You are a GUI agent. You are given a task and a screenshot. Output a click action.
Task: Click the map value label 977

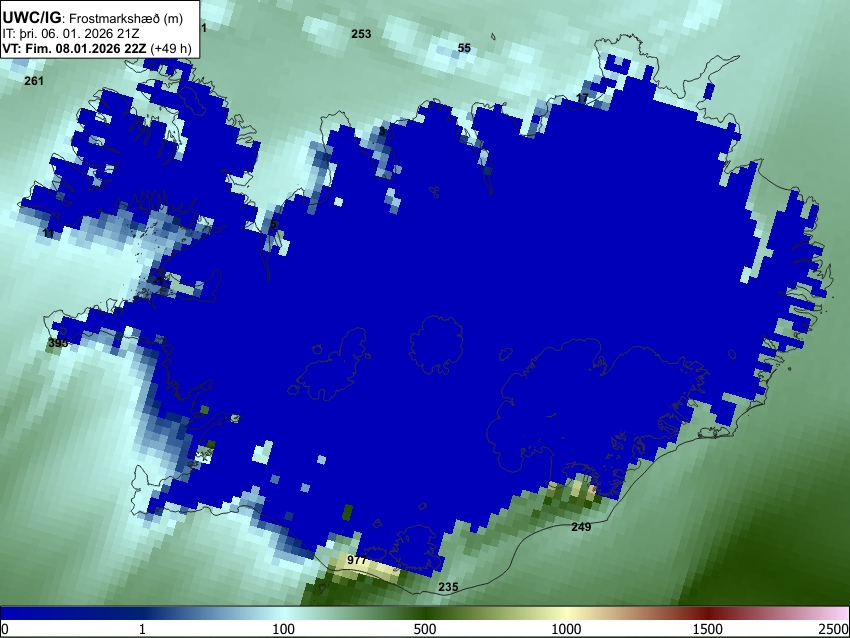[x=357, y=560]
